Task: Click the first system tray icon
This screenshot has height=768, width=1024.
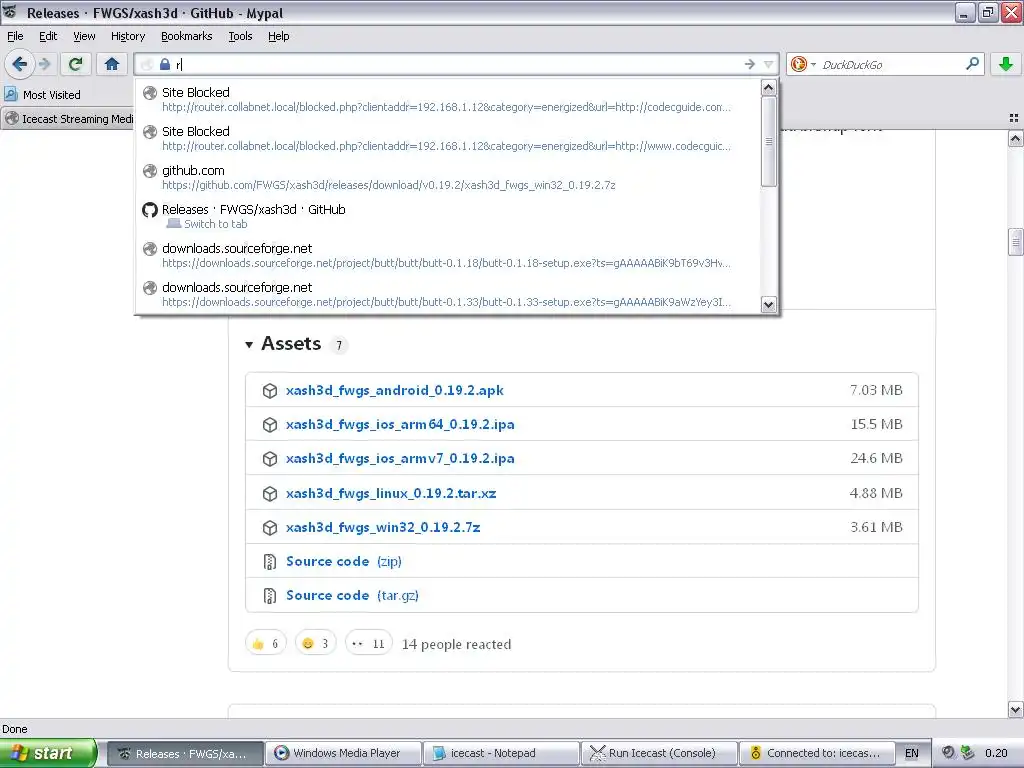Action: coord(948,753)
